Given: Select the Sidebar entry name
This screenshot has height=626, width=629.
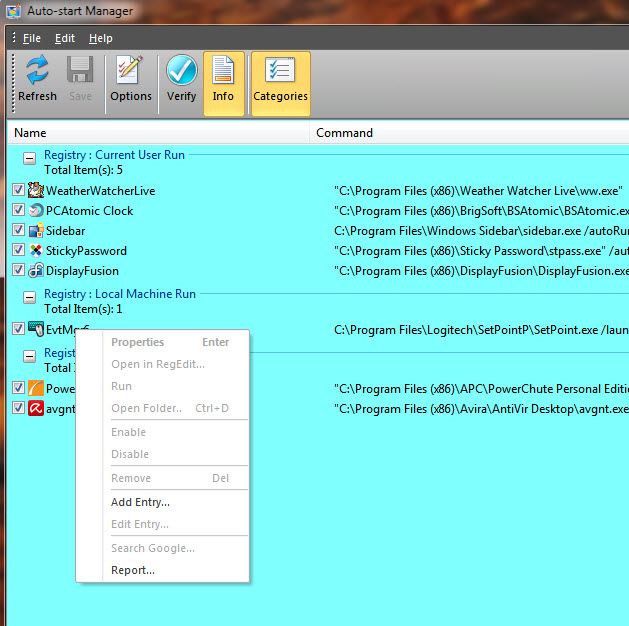Looking at the screenshot, I should point(65,231).
